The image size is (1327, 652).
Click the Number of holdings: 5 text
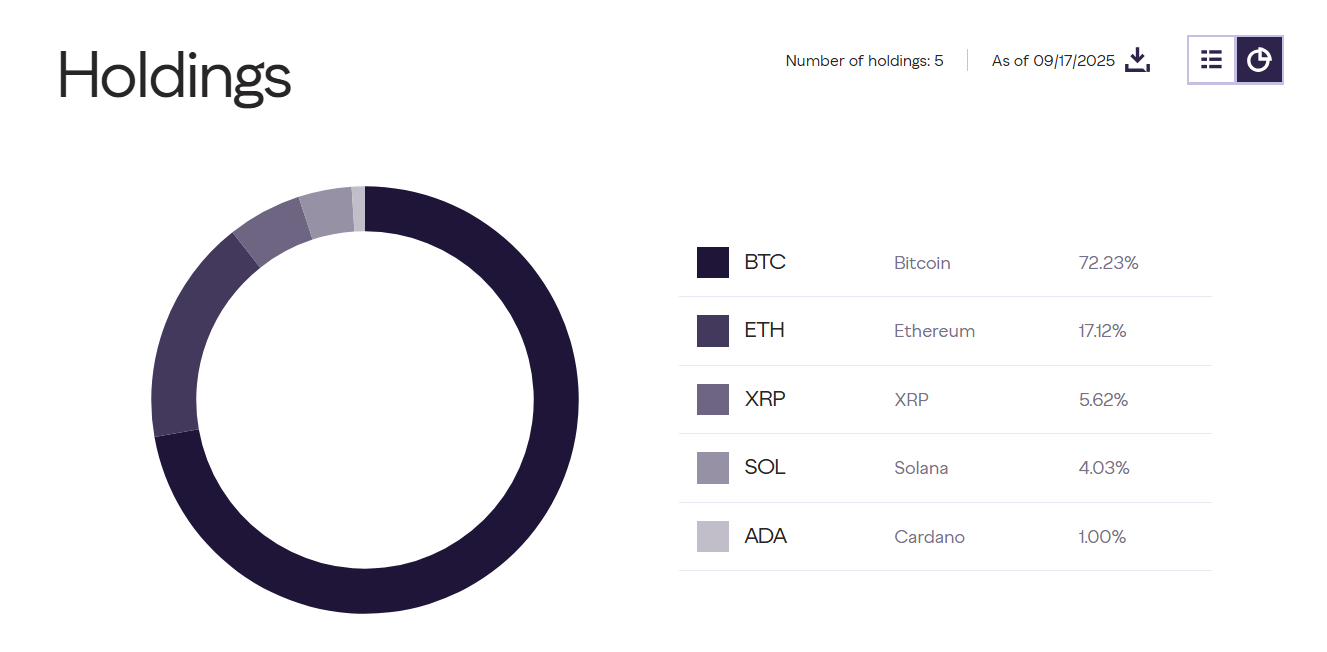point(864,60)
